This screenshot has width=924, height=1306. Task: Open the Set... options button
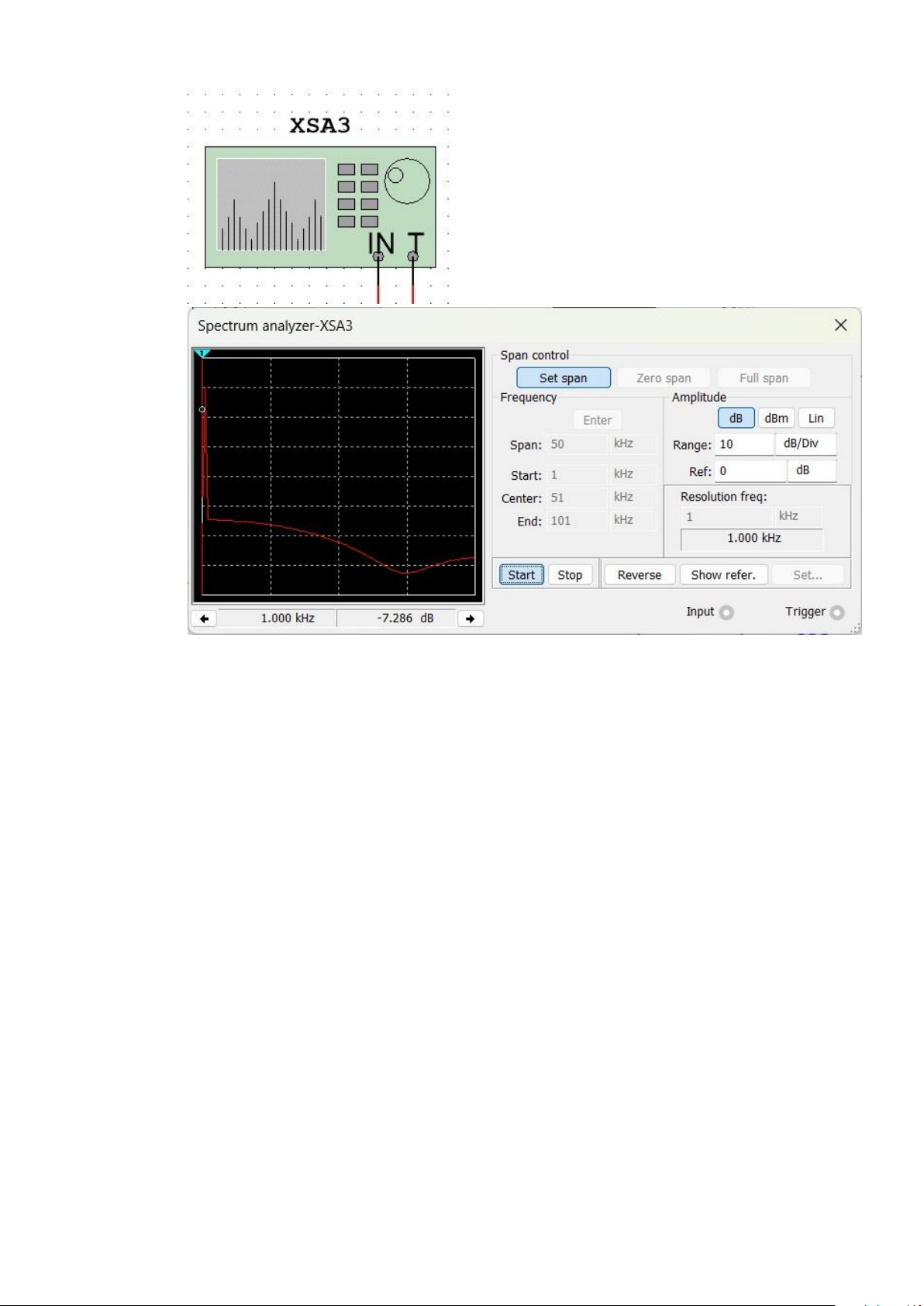808,575
